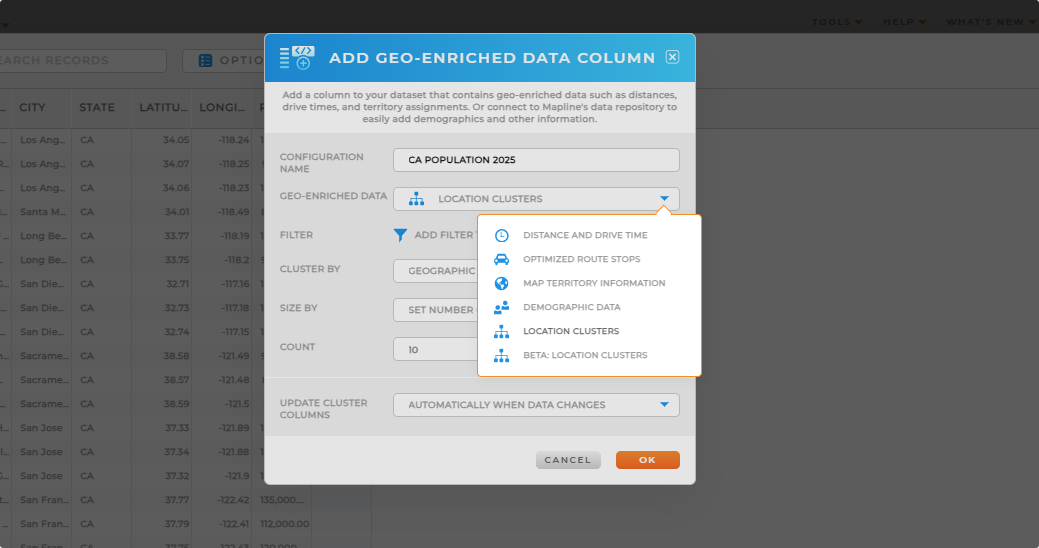Click the globe icon for Map Territory Information

502,283
